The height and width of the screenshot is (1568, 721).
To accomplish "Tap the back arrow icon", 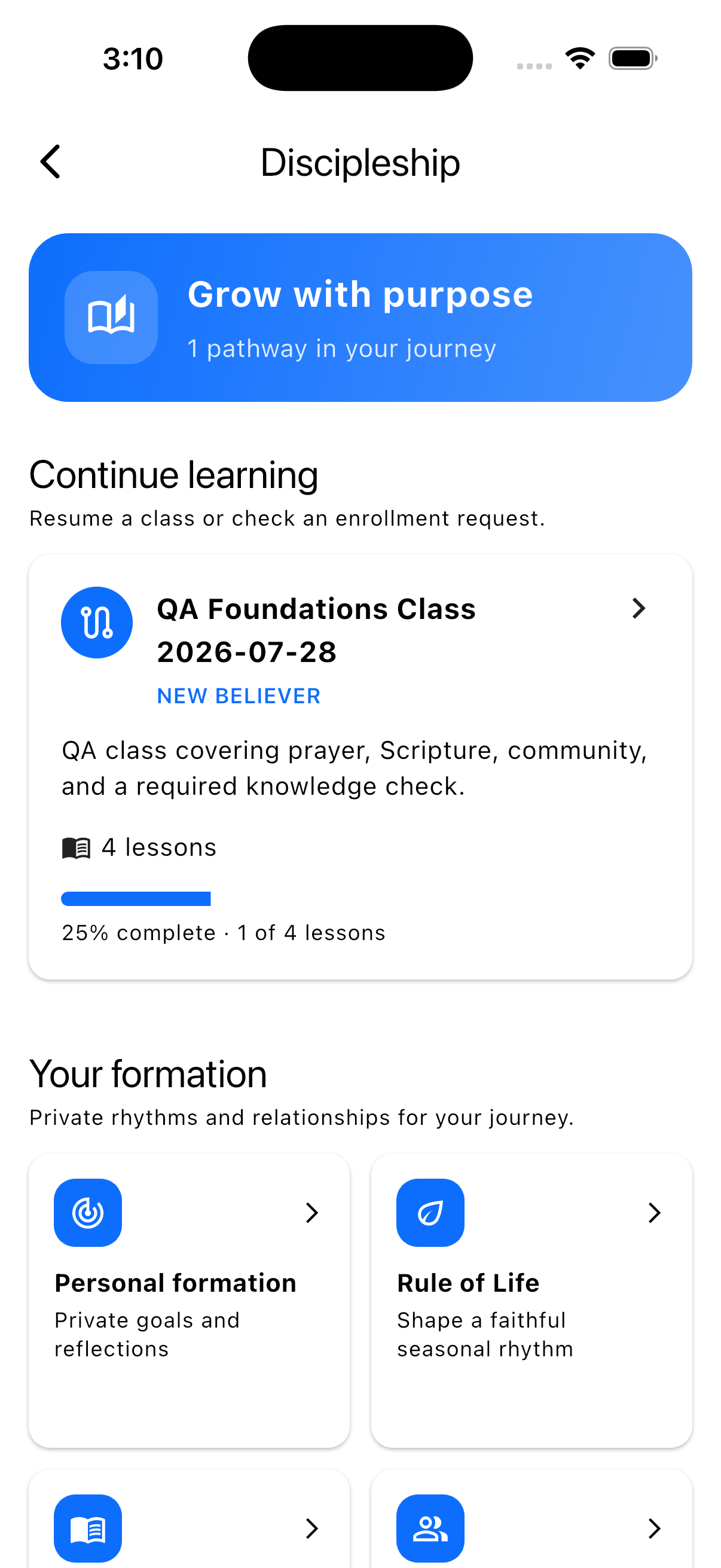I will (50, 162).
